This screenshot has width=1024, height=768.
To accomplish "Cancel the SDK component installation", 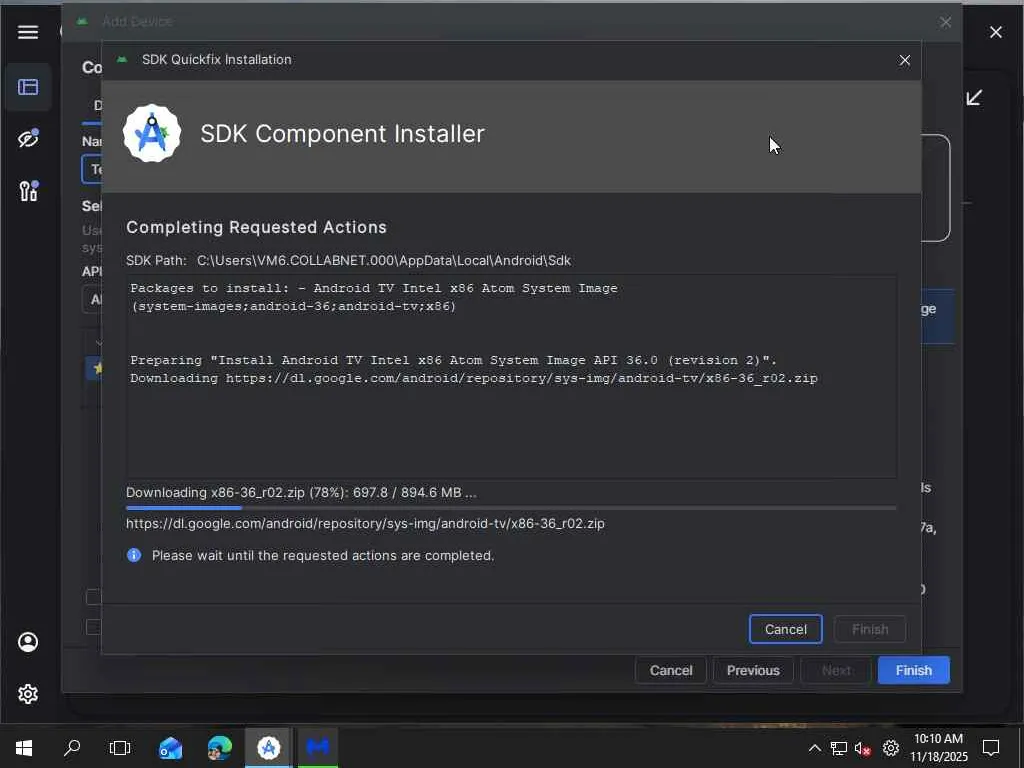I will point(786,629).
